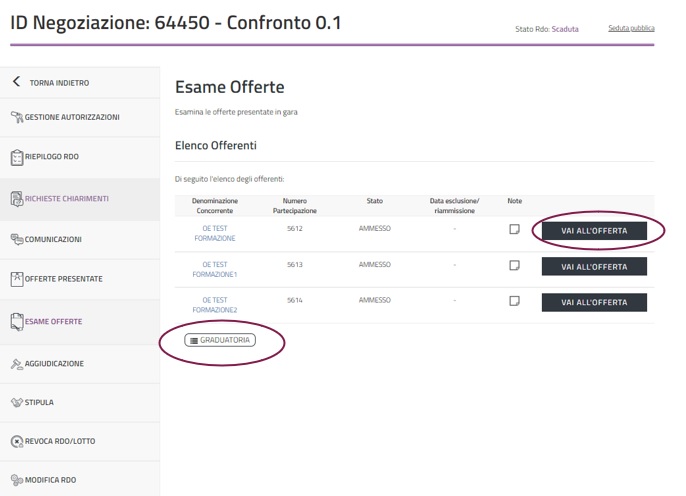Click the Offerte Presentate icon
This screenshot has height=496, width=686.
[16, 279]
